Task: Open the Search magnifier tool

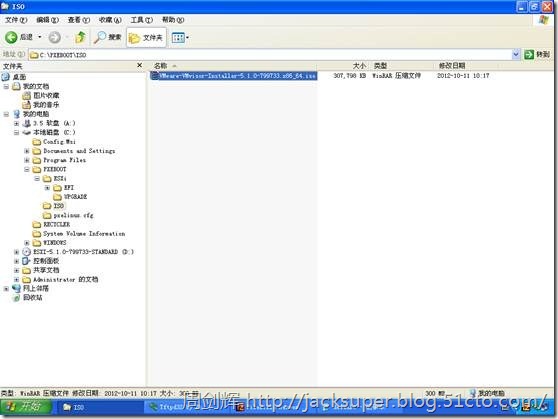Action: click(x=107, y=37)
